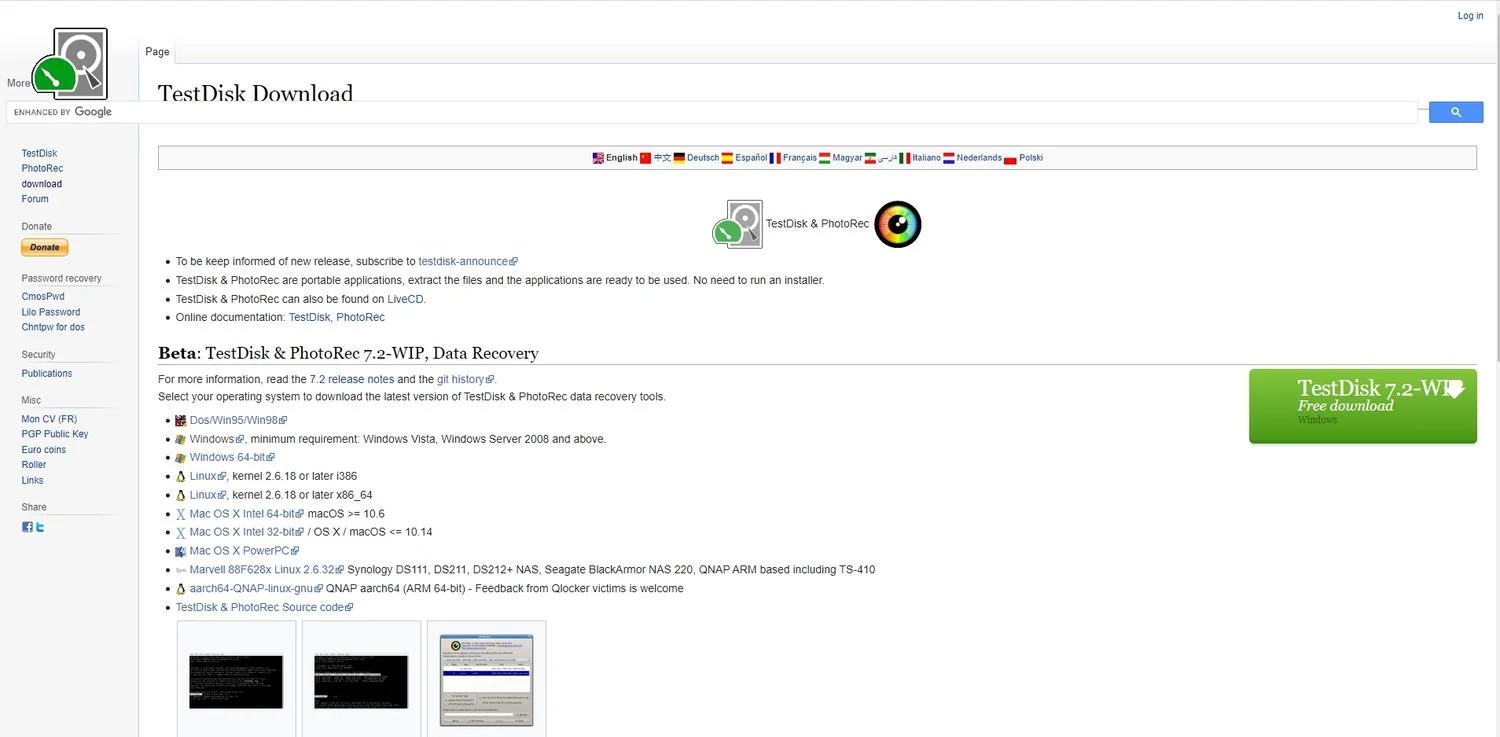1500x737 pixels.
Task: Open PhotoRec in the sidebar
Action: (42, 169)
